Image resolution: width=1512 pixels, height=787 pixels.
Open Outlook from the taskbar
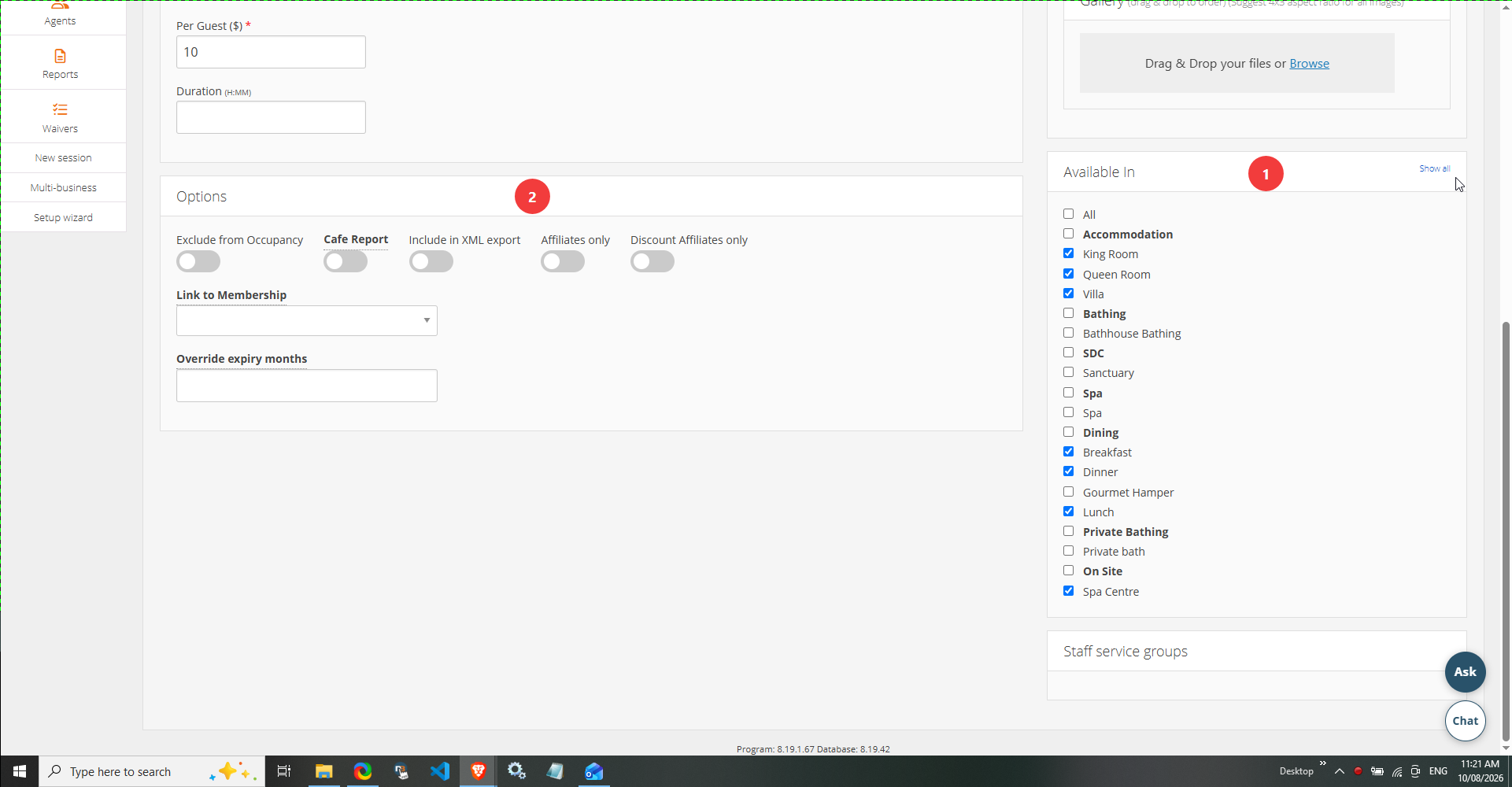pyautogui.click(x=594, y=771)
